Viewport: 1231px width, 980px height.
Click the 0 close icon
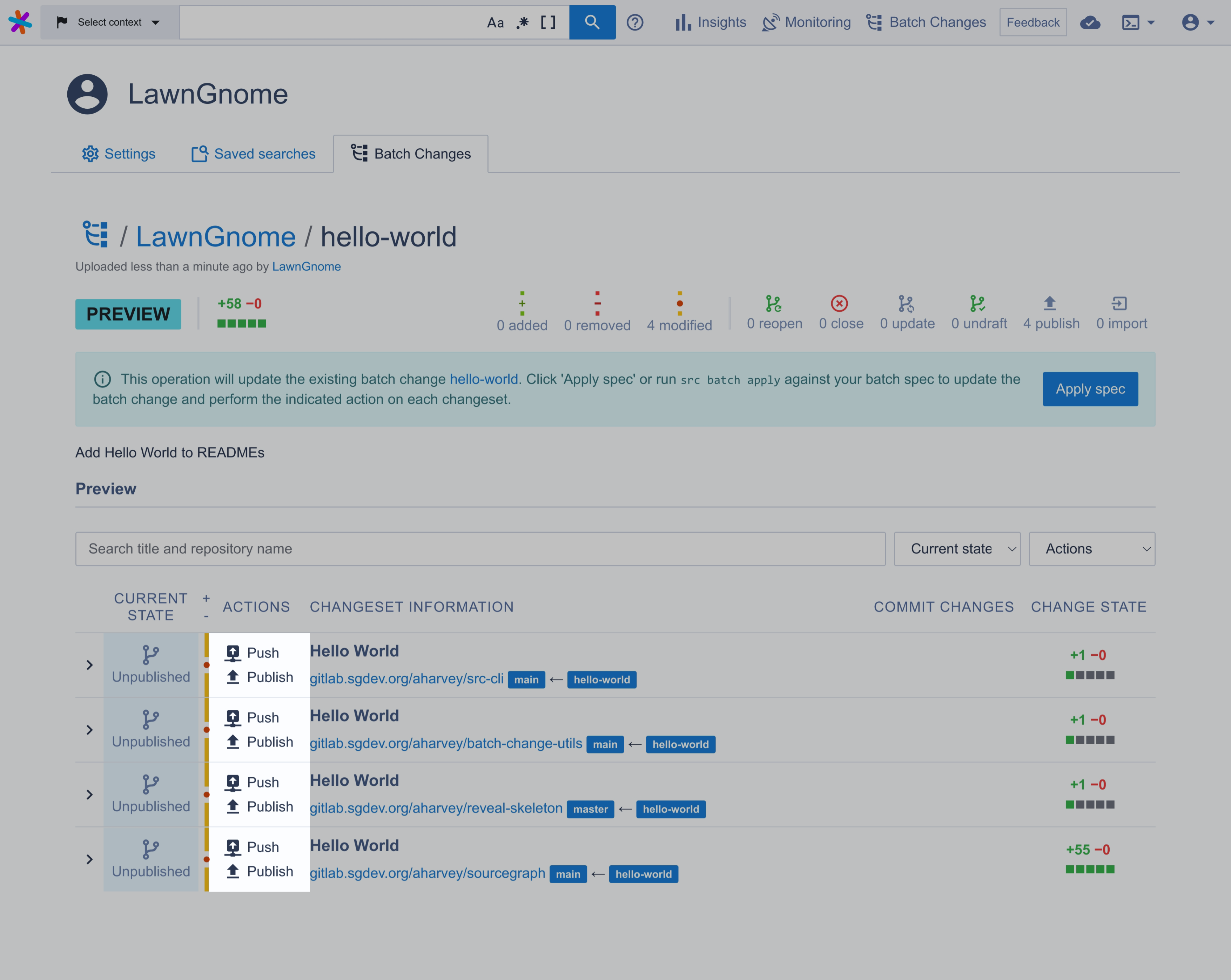[x=839, y=303]
